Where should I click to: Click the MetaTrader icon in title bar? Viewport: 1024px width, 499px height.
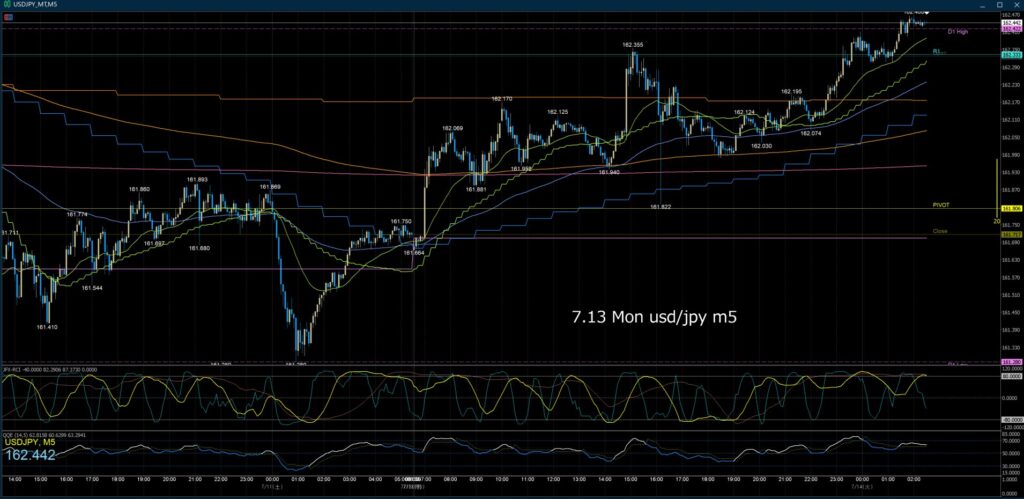click(6, 4)
